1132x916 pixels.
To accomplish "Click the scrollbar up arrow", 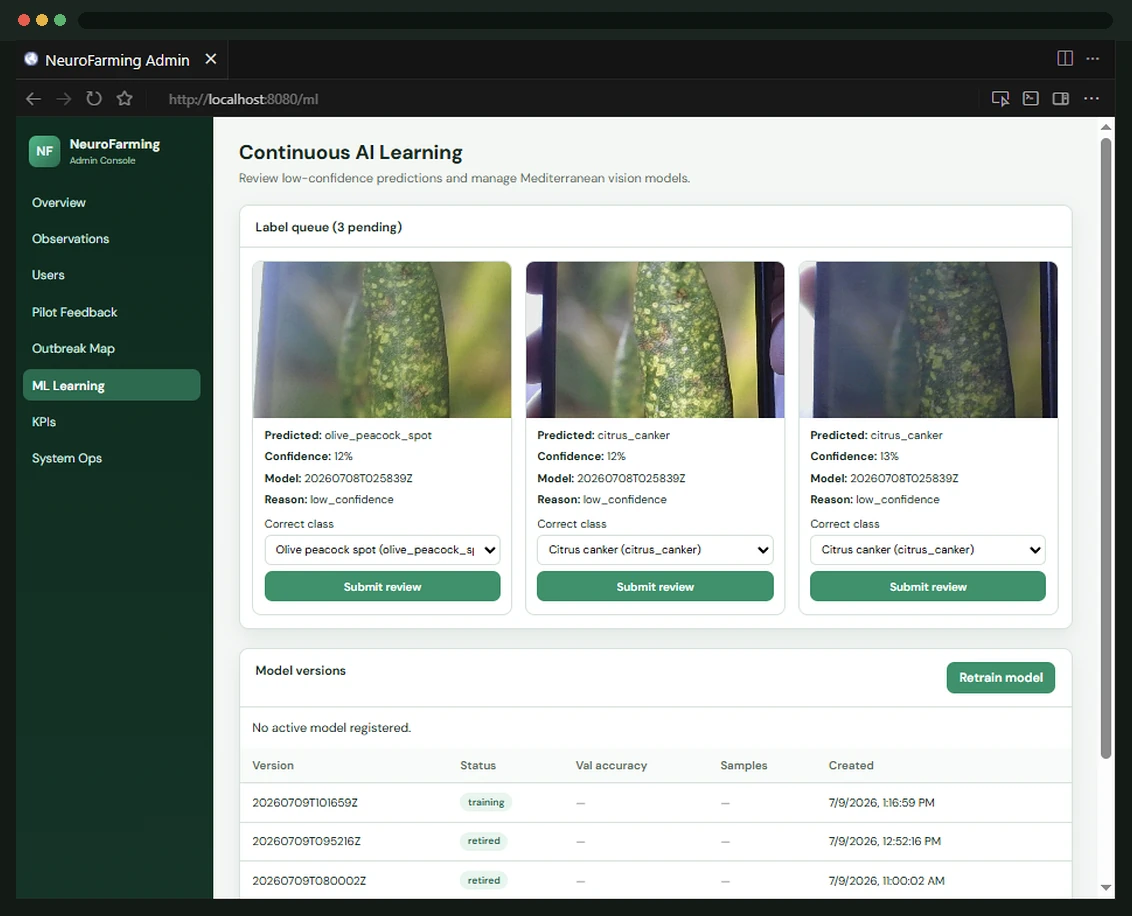I will pyautogui.click(x=1106, y=128).
